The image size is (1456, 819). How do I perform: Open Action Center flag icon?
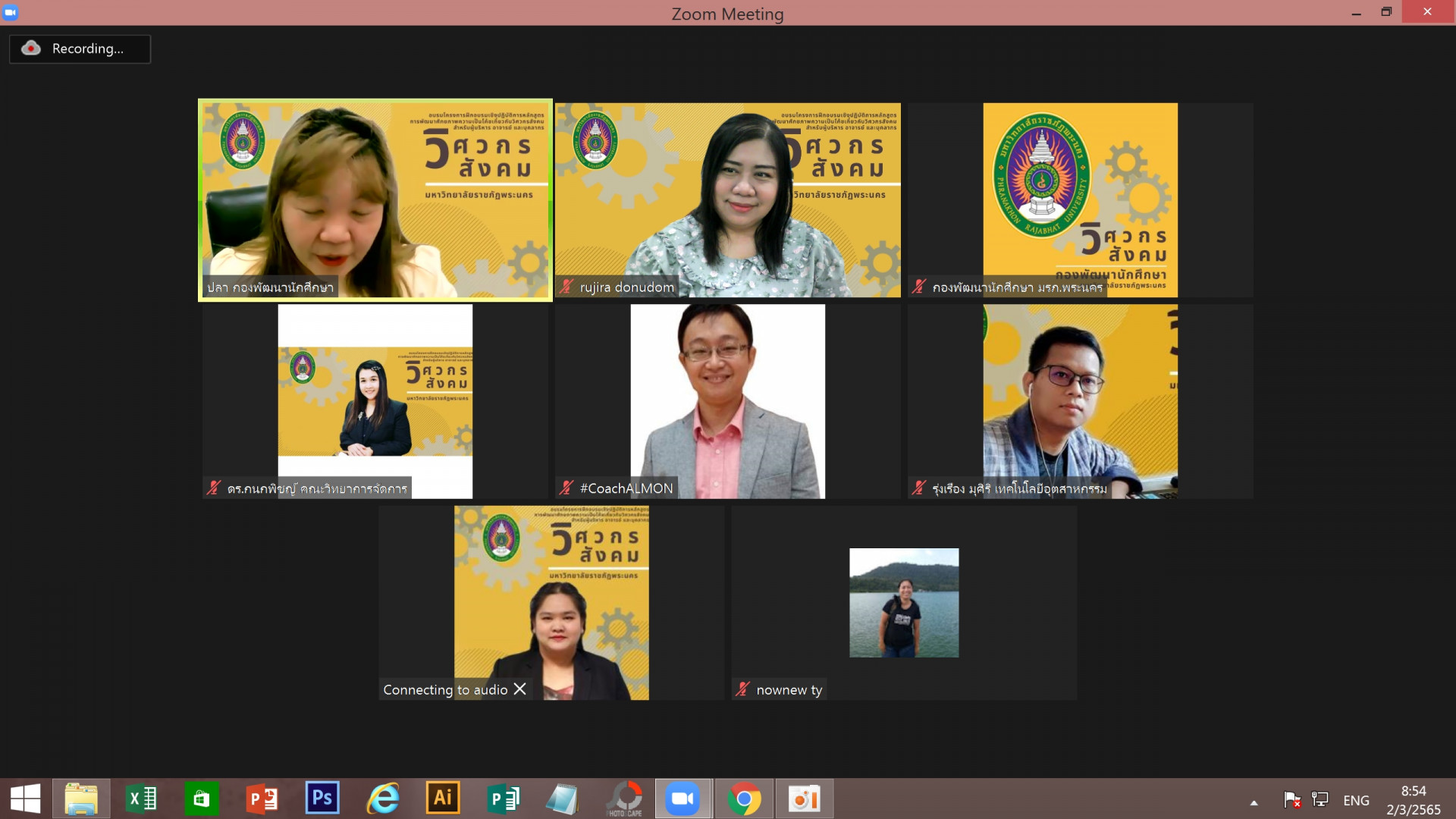point(1292,799)
